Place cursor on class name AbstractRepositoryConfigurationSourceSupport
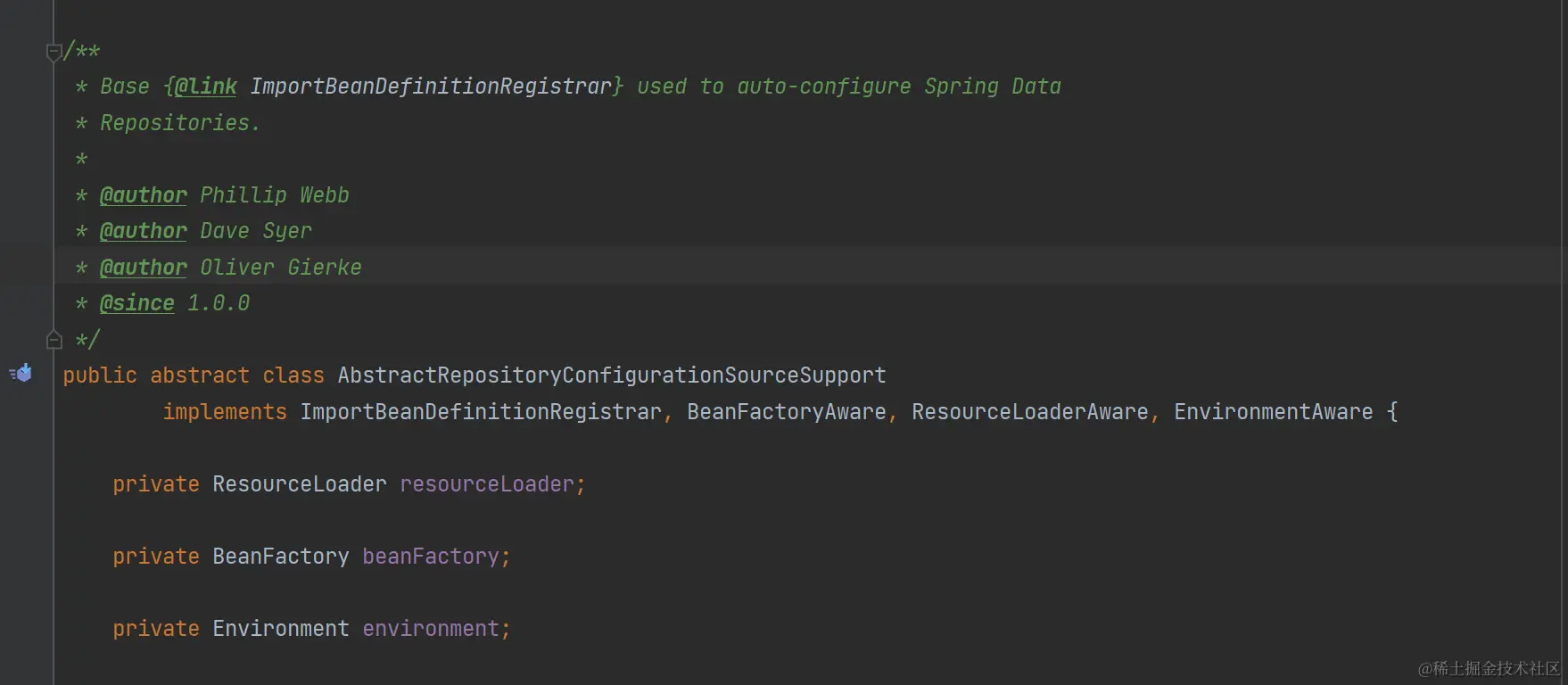Screen dimensions: 1568x685 [612, 376]
